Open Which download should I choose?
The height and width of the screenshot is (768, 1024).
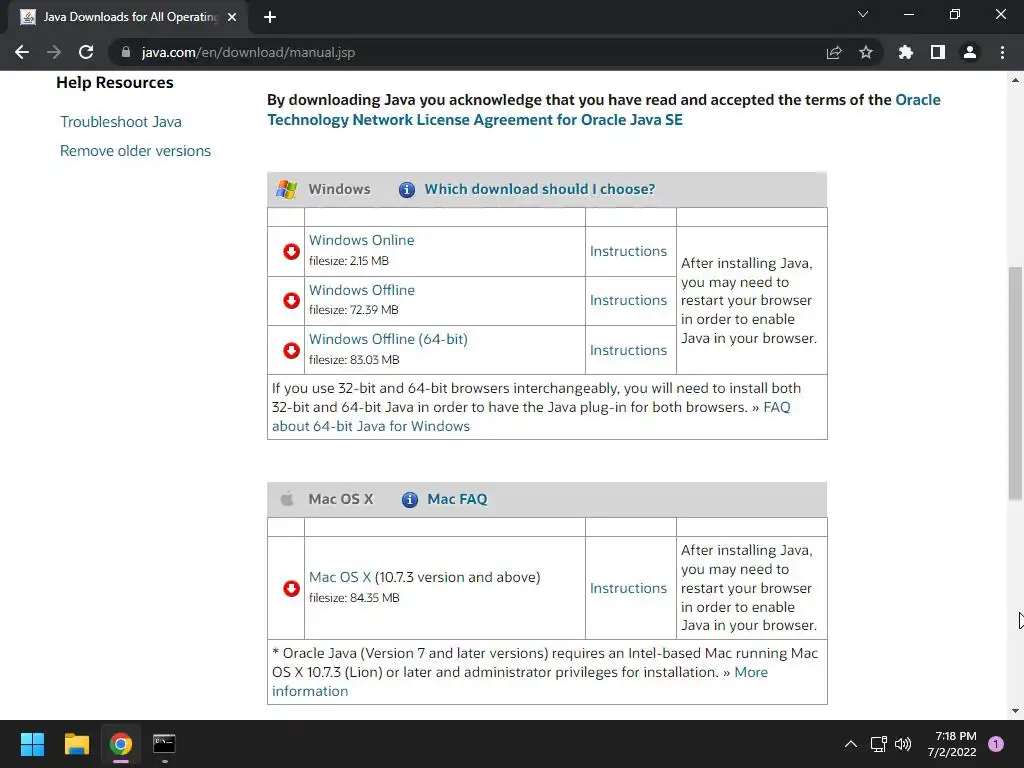(x=539, y=189)
